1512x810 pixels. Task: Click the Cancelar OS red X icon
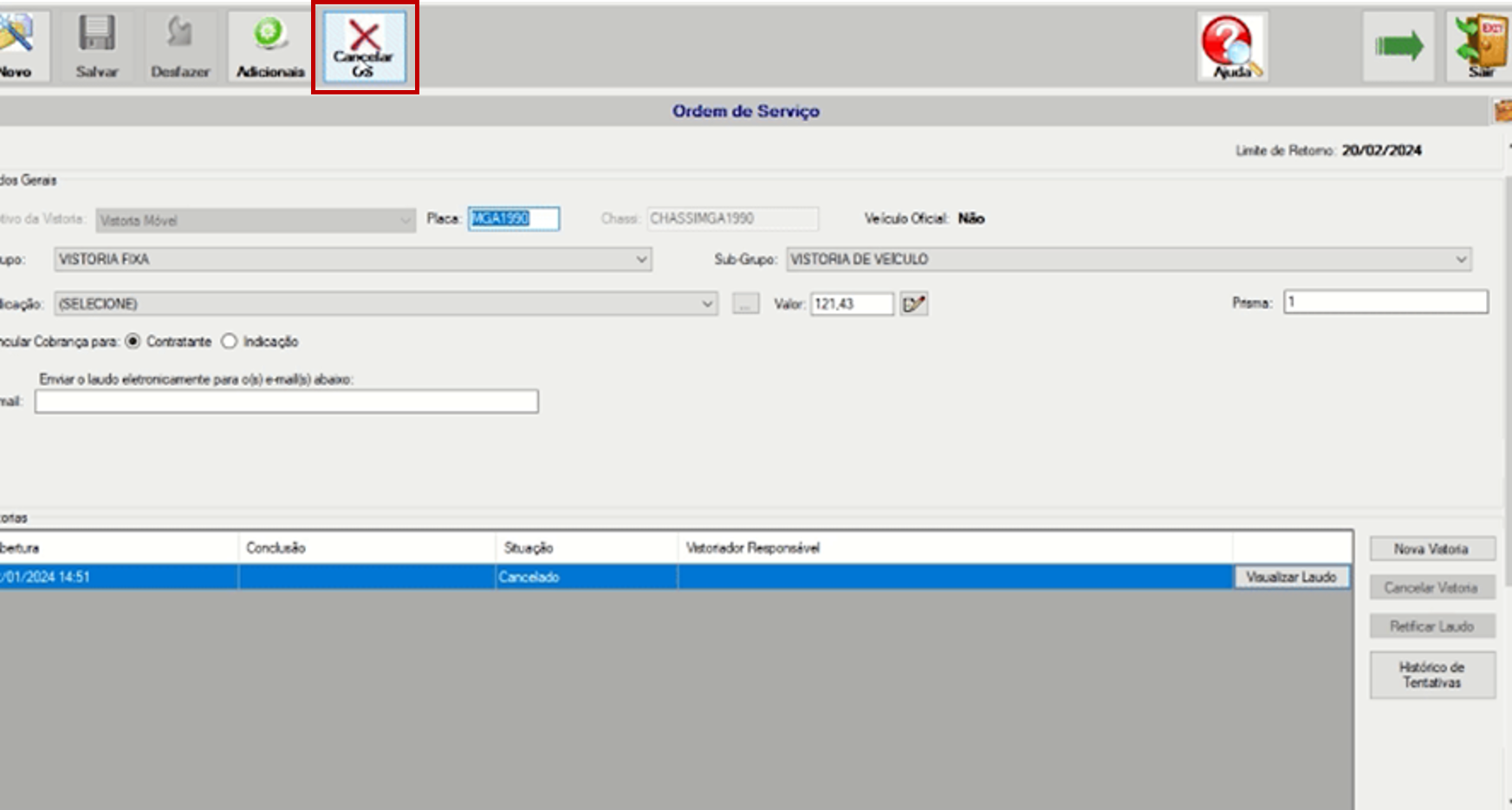(x=365, y=36)
